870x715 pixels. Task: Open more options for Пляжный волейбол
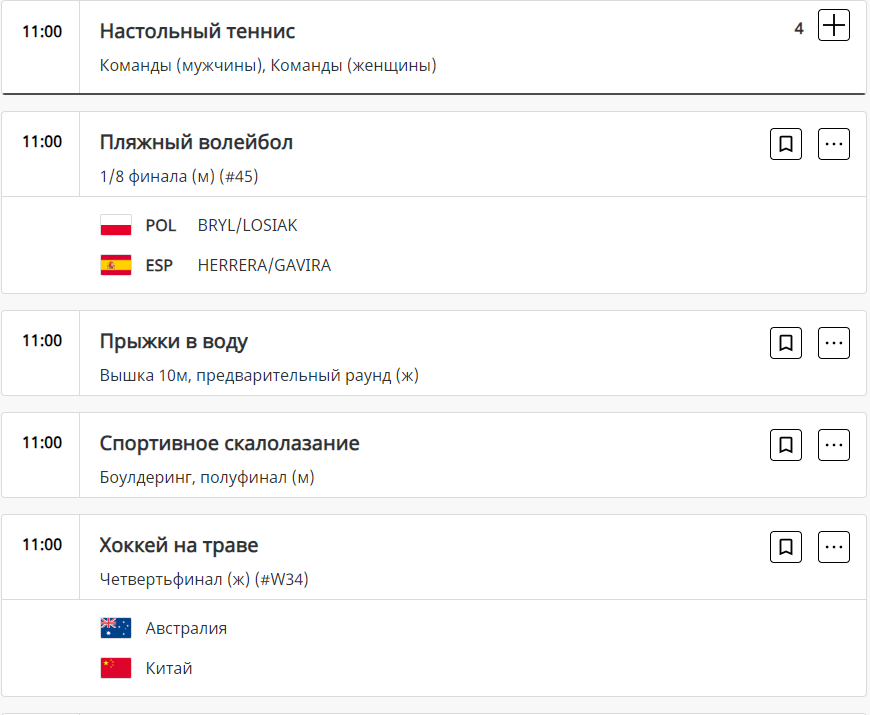point(834,144)
